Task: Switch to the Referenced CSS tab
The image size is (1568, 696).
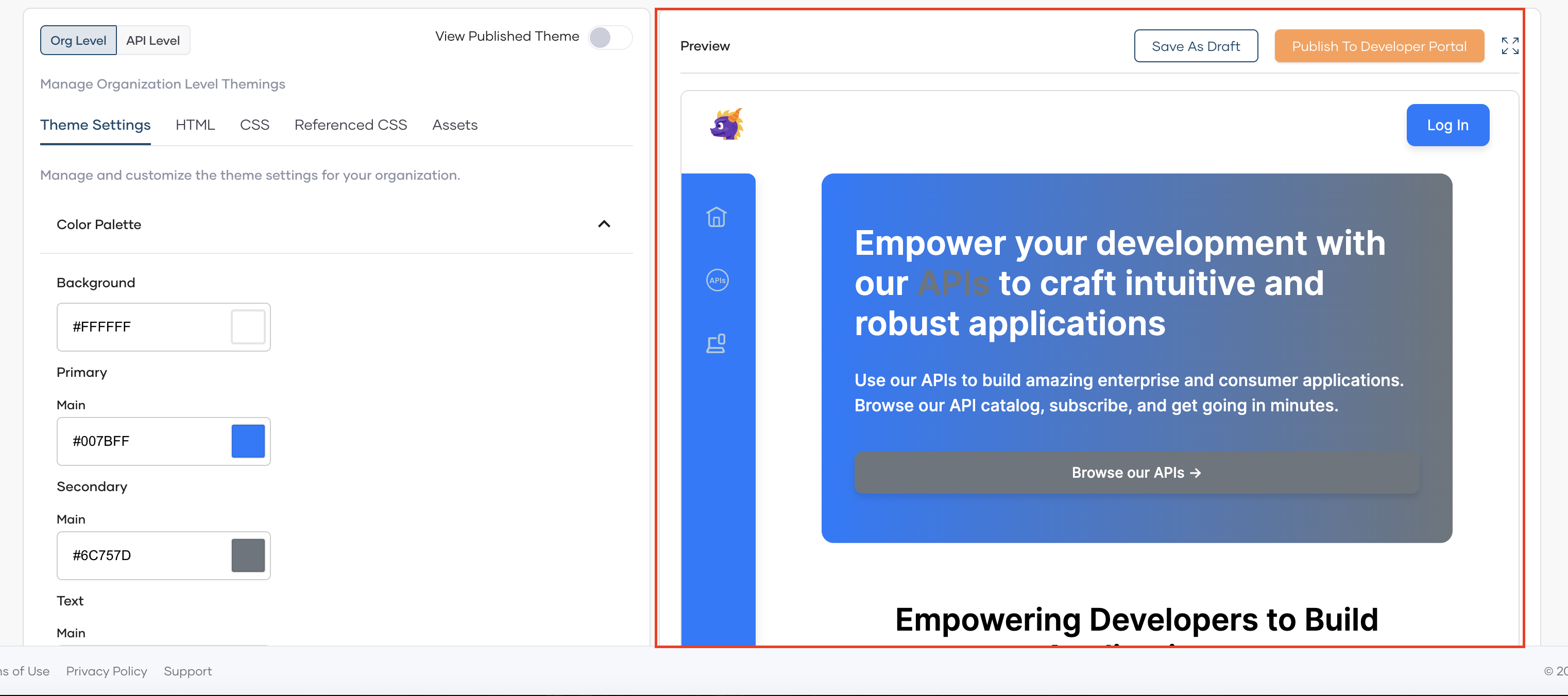Action: tap(350, 125)
